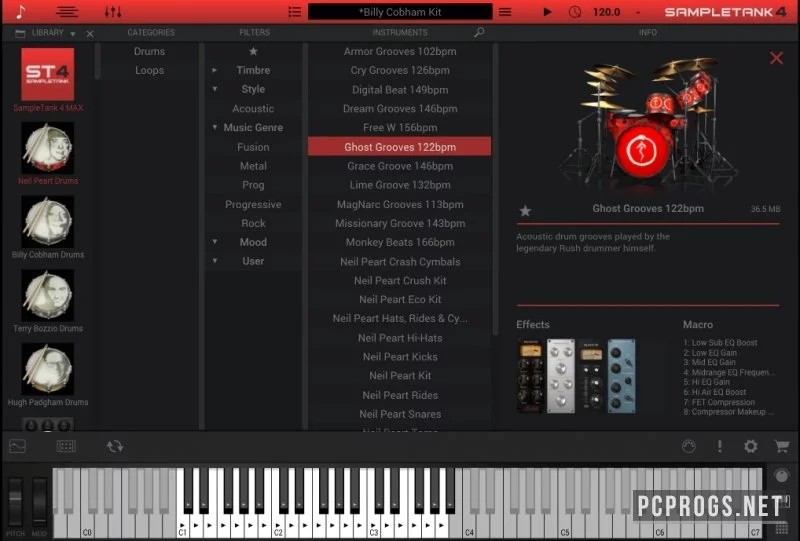Close the Library panel with X
The image size is (800, 541).
click(90, 34)
